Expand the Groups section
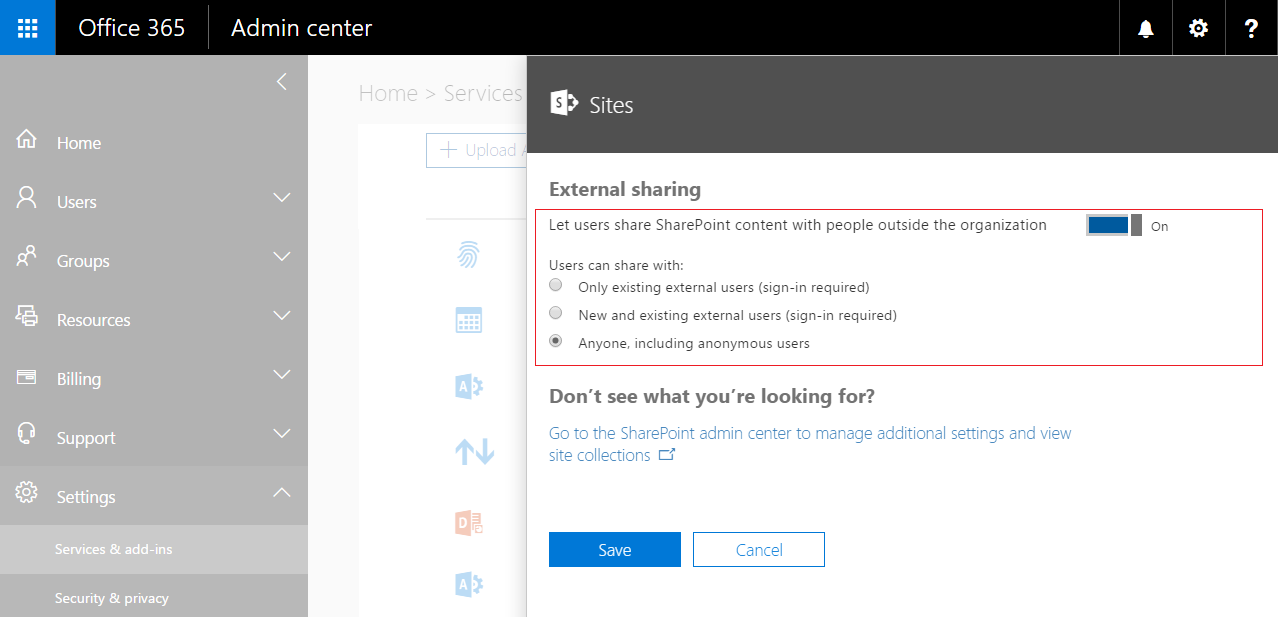 [283, 260]
